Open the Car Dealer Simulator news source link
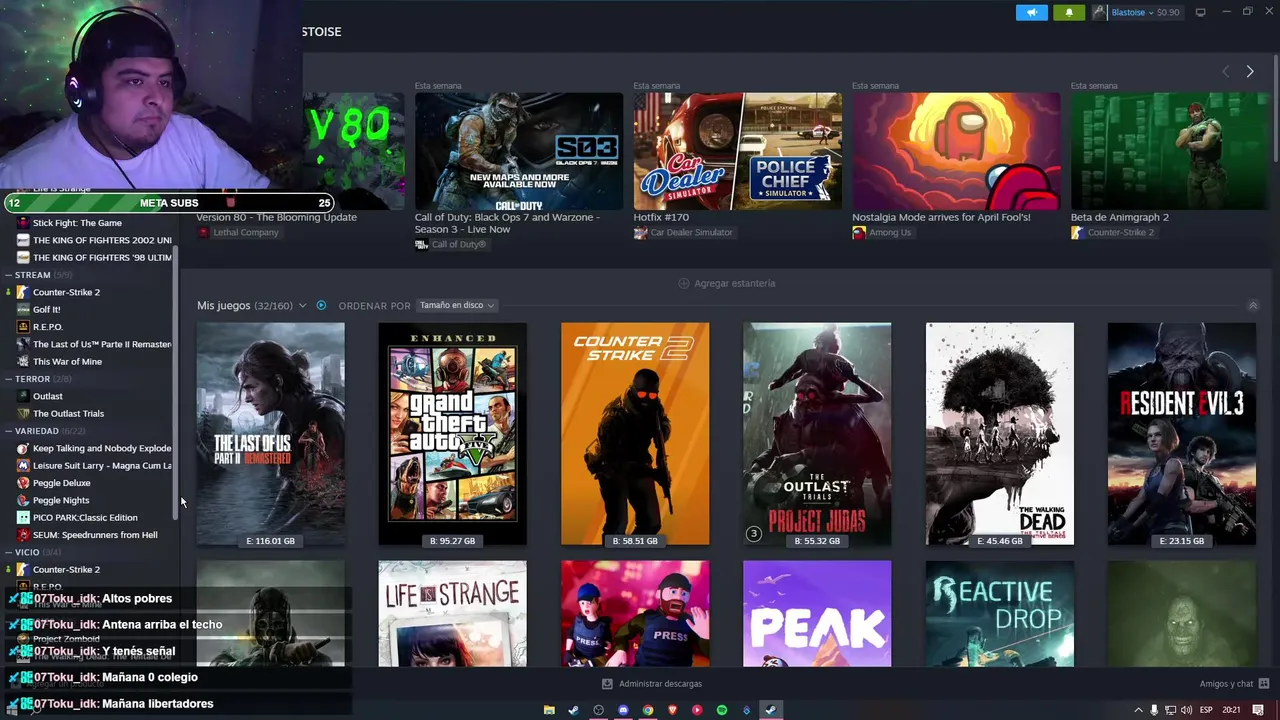Screen dimensions: 1280x720 point(683,232)
